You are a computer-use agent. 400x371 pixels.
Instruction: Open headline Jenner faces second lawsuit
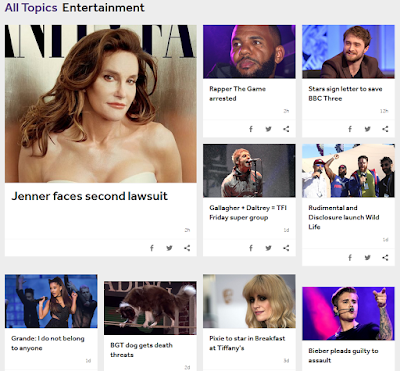point(89,196)
